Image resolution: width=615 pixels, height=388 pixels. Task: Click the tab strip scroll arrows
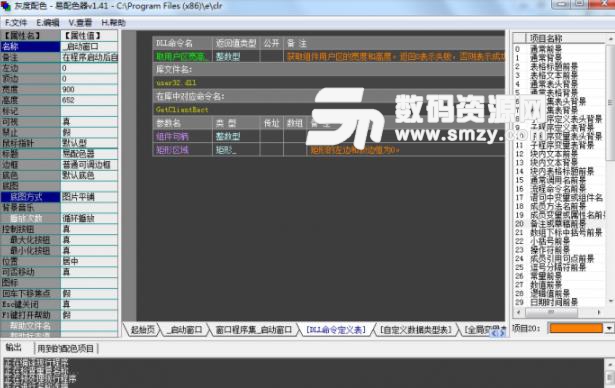tap(498, 333)
